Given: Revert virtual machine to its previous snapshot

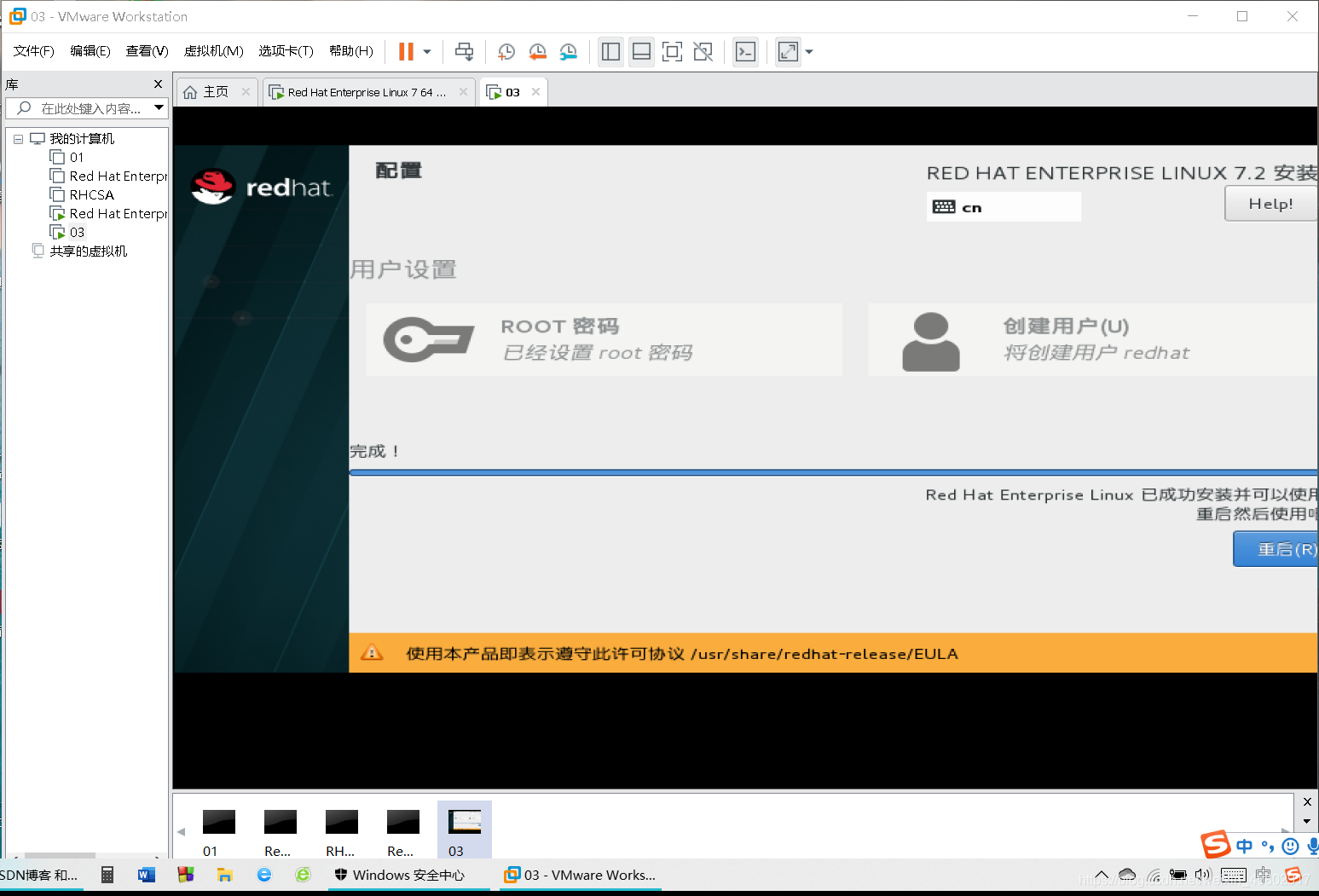Looking at the screenshot, I should tap(537, 52).
